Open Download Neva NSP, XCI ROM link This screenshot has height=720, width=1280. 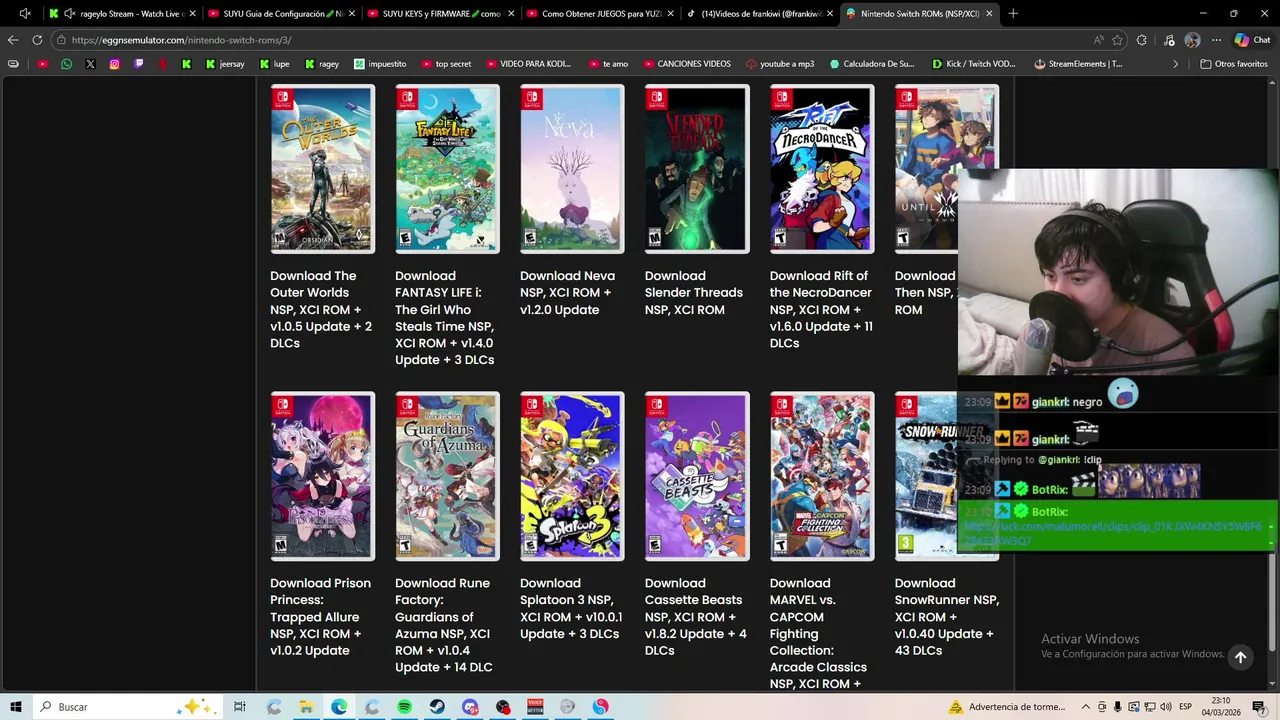coord(567,293)
